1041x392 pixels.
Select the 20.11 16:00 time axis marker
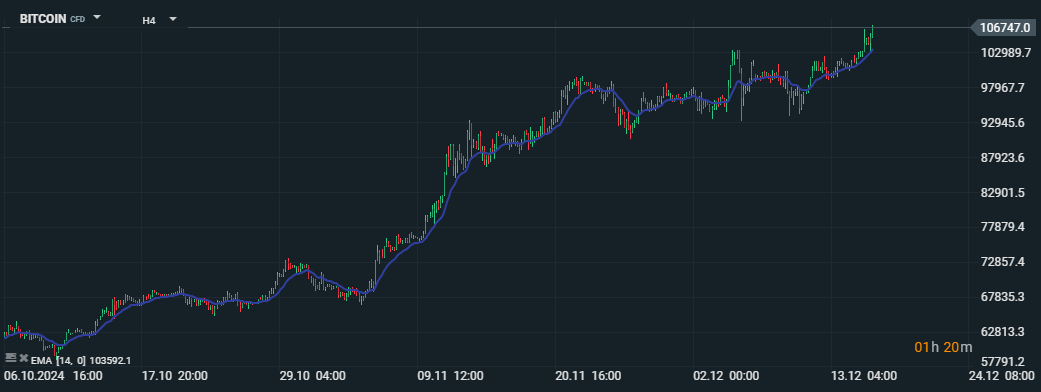(588, 376)
